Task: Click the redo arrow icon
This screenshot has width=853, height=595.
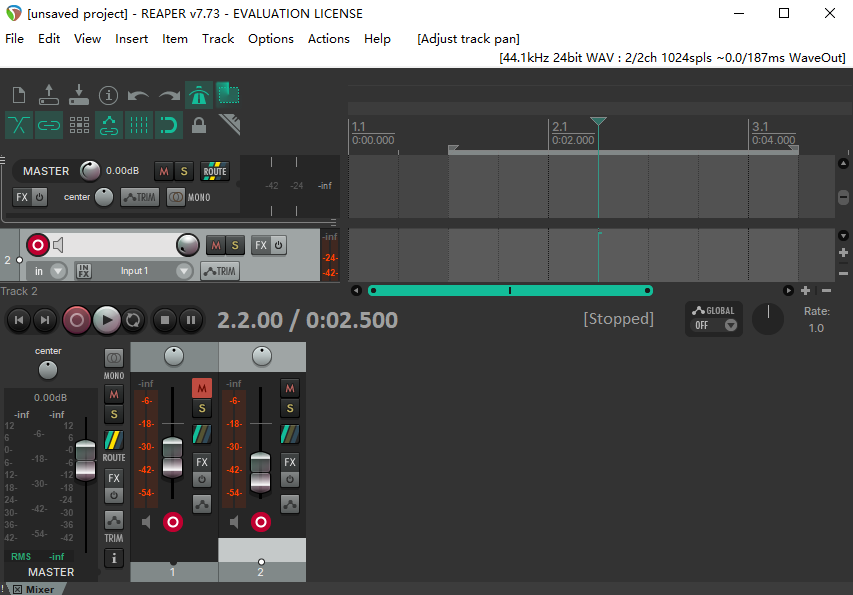Action: [x=169, y=95]
